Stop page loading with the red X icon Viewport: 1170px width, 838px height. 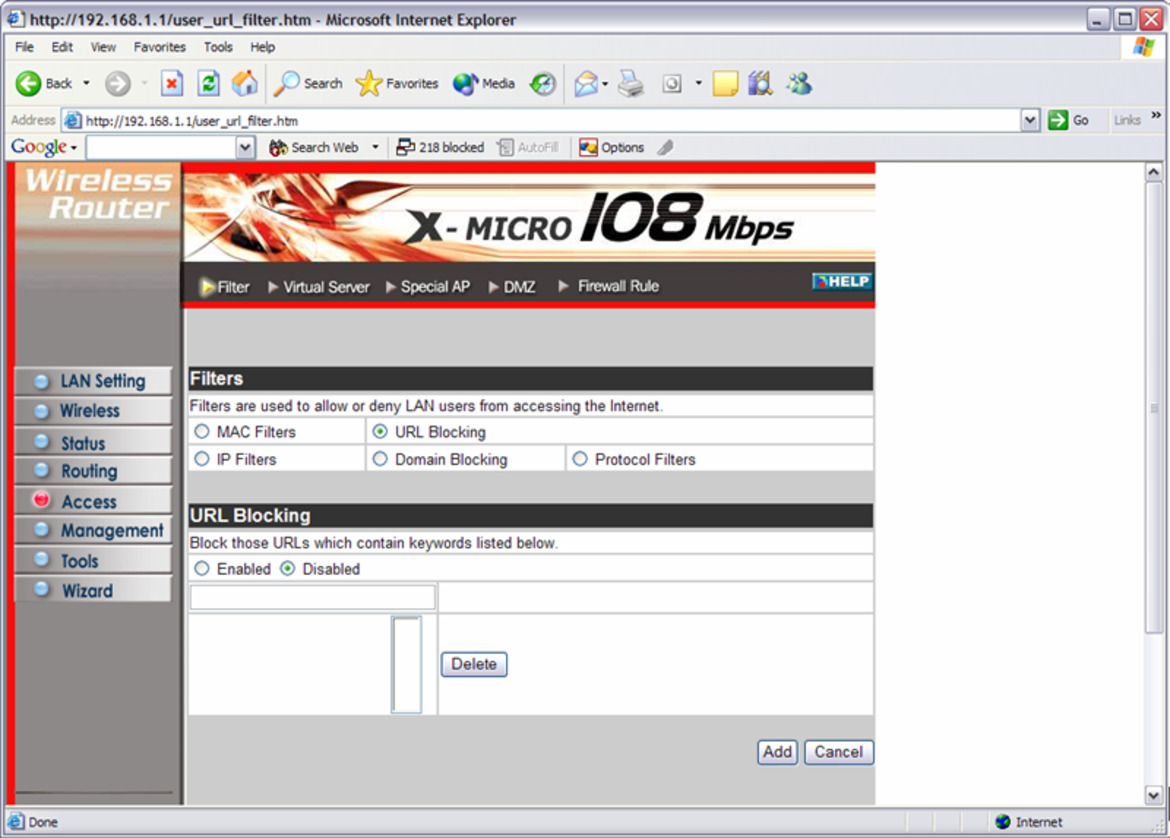[x=172, y=84]
